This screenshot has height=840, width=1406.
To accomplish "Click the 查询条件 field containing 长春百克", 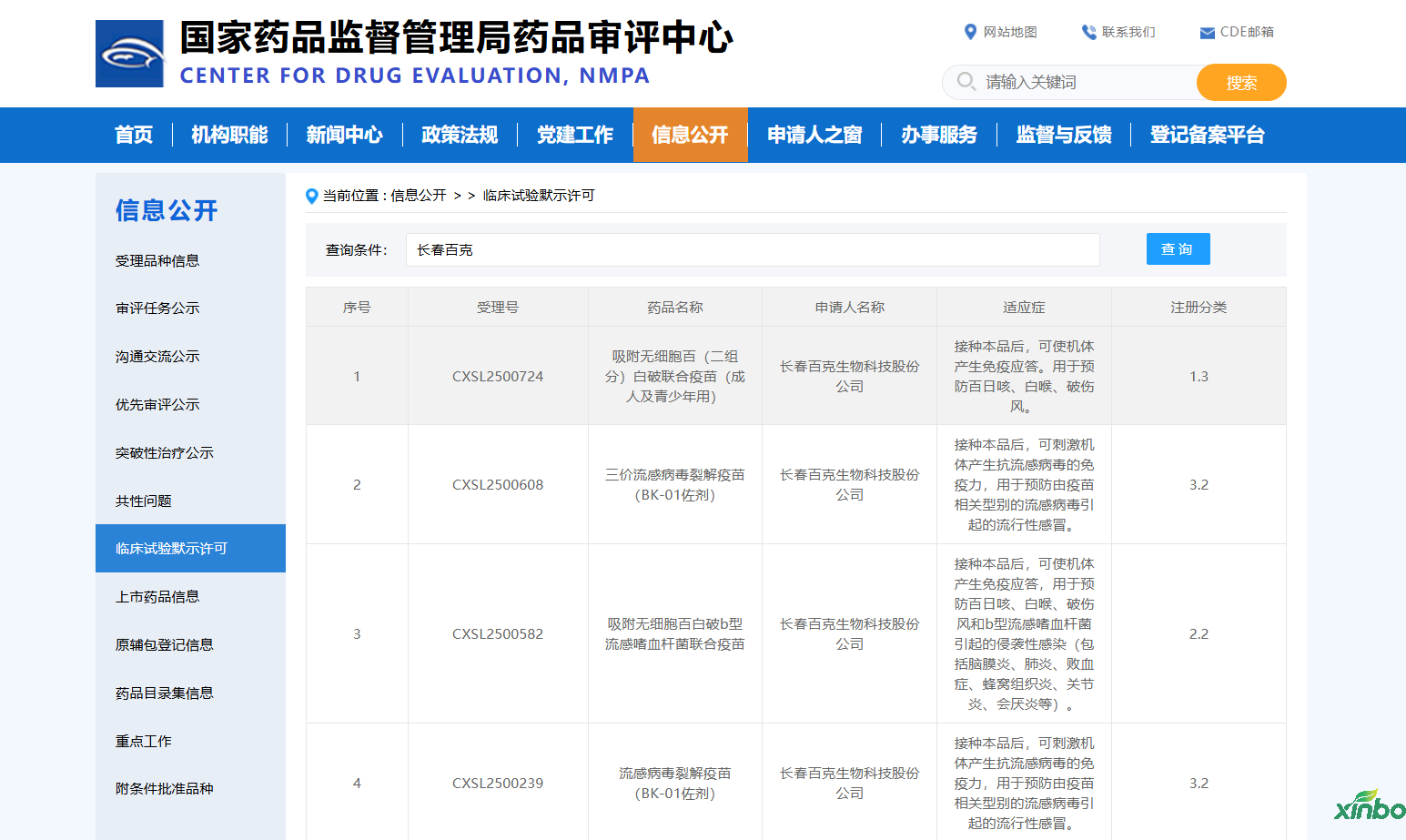I will (x=752, y=250).
